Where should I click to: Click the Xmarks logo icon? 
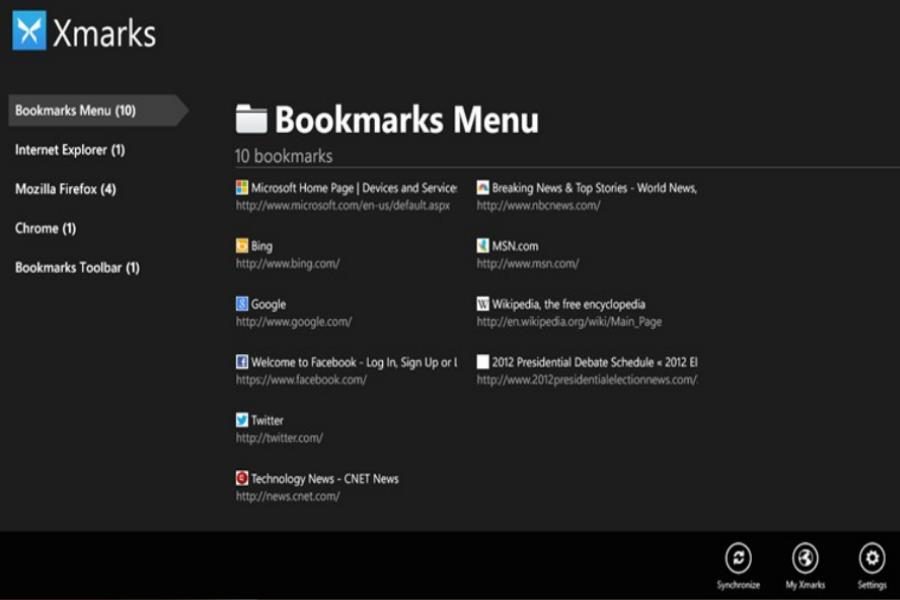[x=29, y=31]
